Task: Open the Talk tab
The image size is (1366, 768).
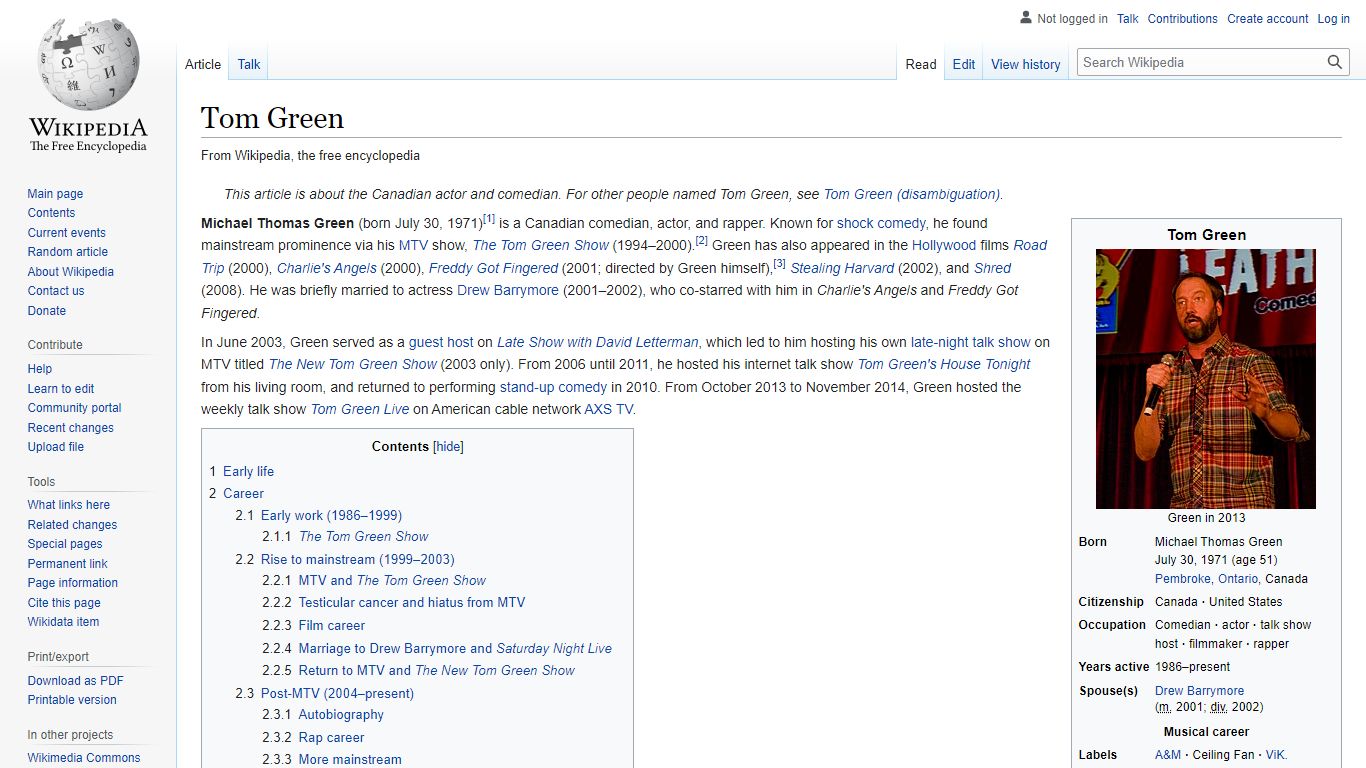Action: pos(249,64)
